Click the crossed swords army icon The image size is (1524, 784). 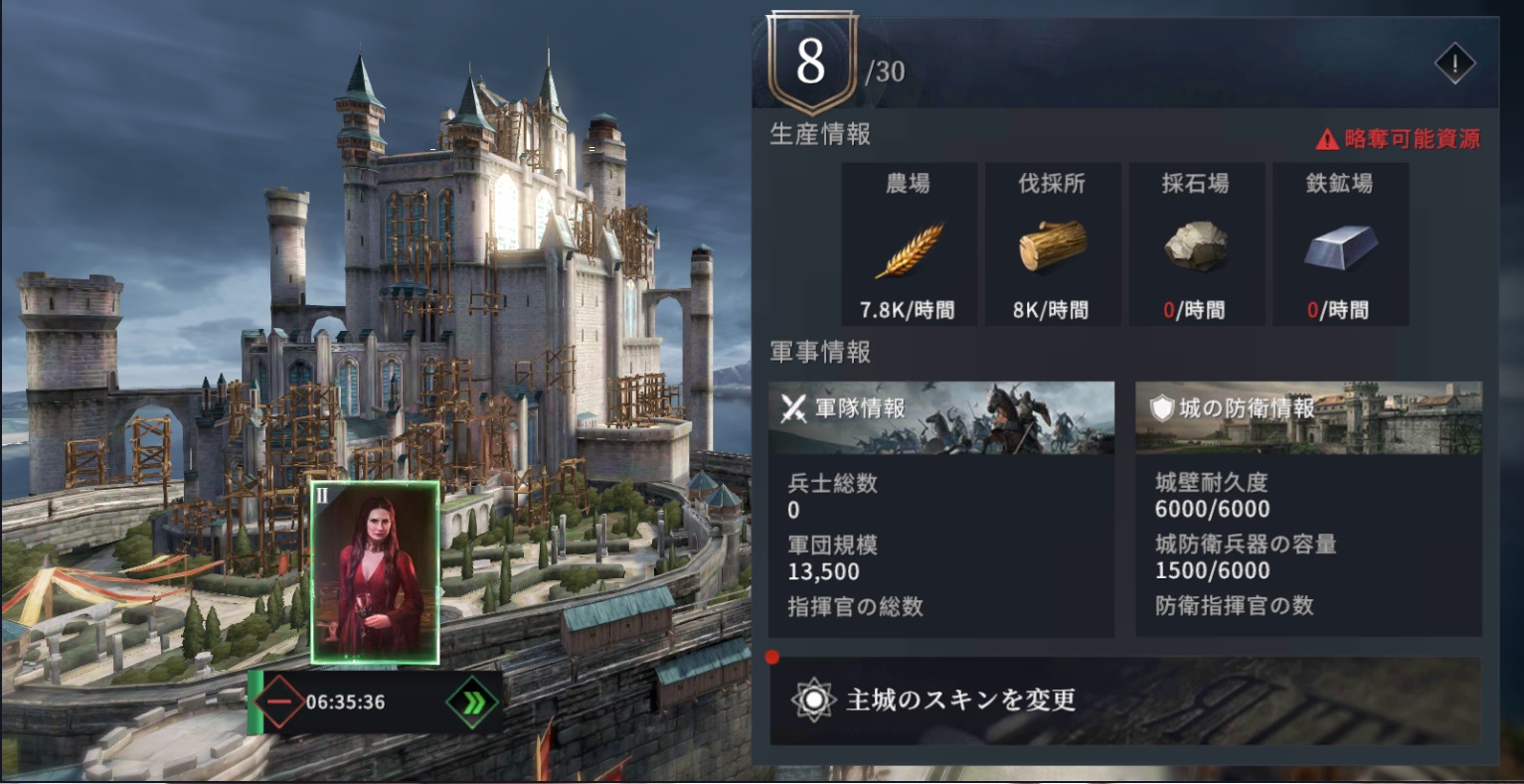click(793, 408)
